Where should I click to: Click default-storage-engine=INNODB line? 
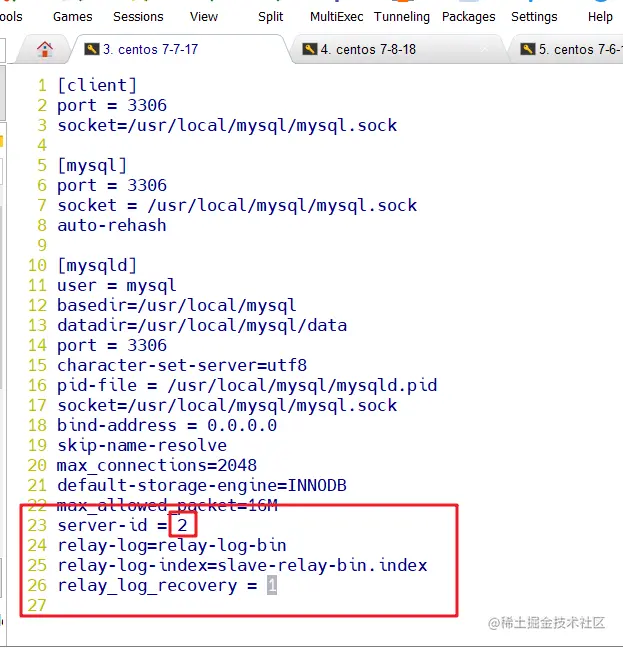tap(202, 486)
